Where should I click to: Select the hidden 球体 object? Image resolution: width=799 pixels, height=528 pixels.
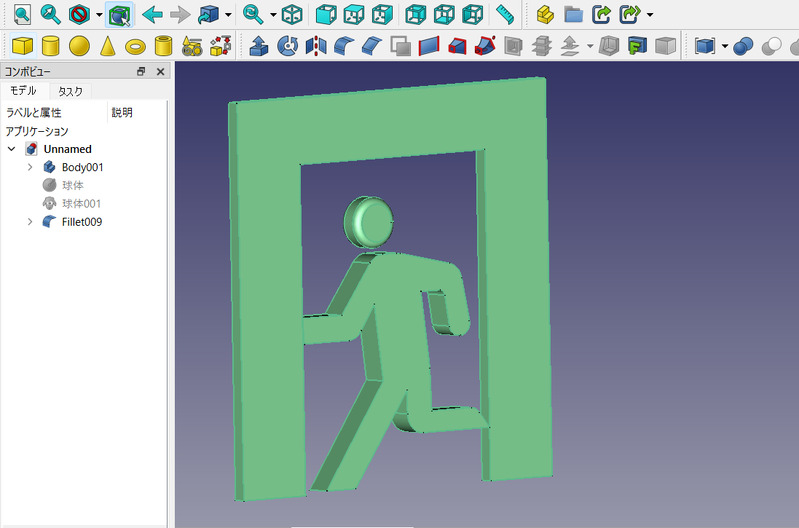click(73, 185)
